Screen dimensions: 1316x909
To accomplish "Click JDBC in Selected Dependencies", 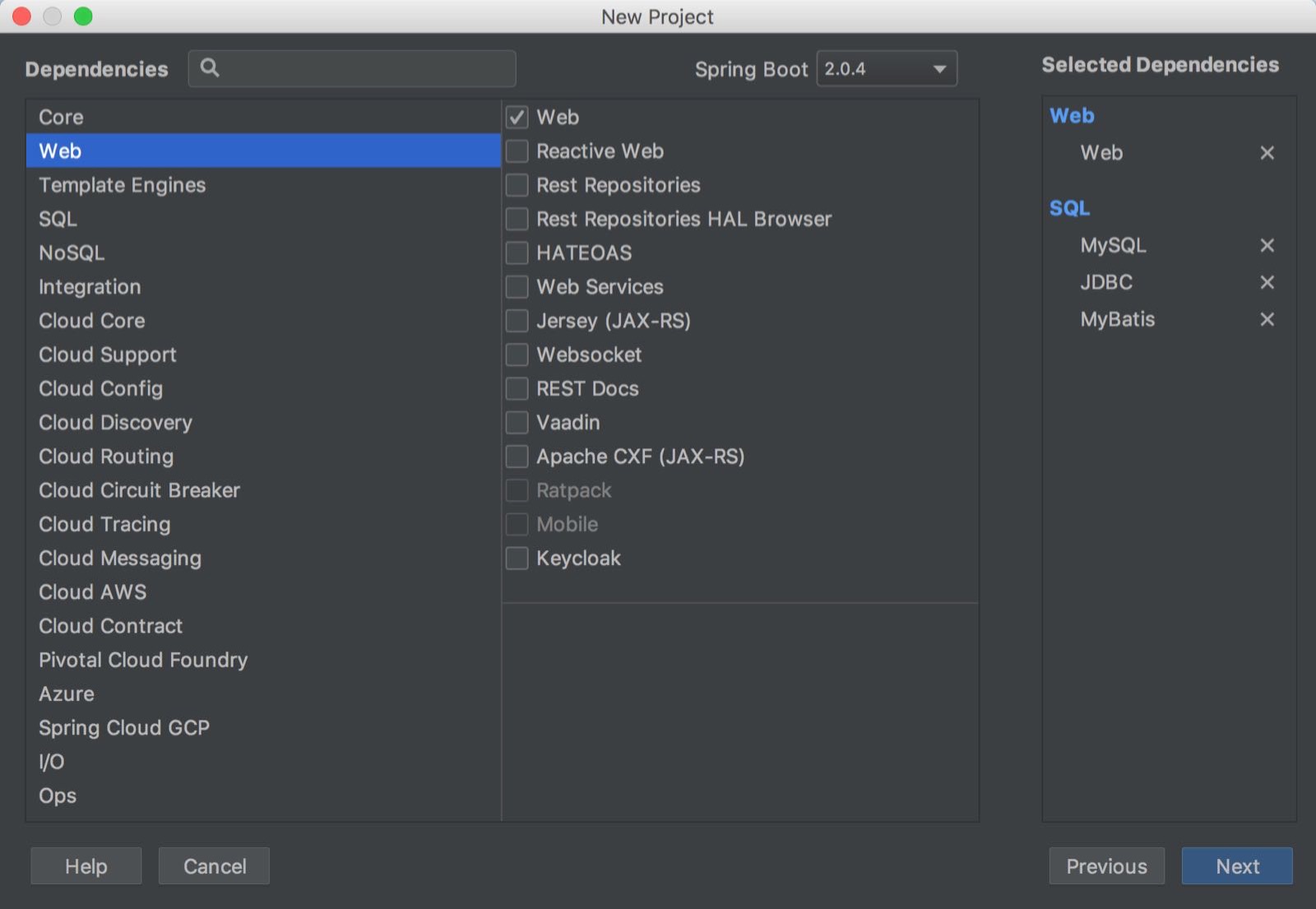I will (x=1106, y=282).
